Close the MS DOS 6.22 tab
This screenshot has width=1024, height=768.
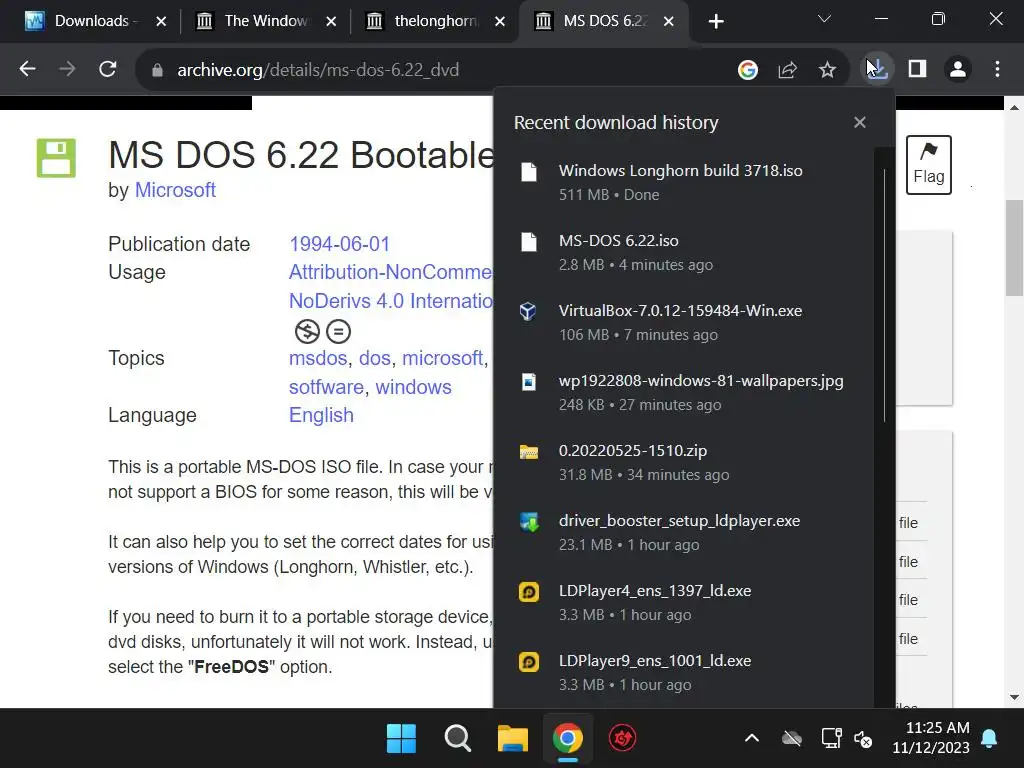tap(669, 22)
